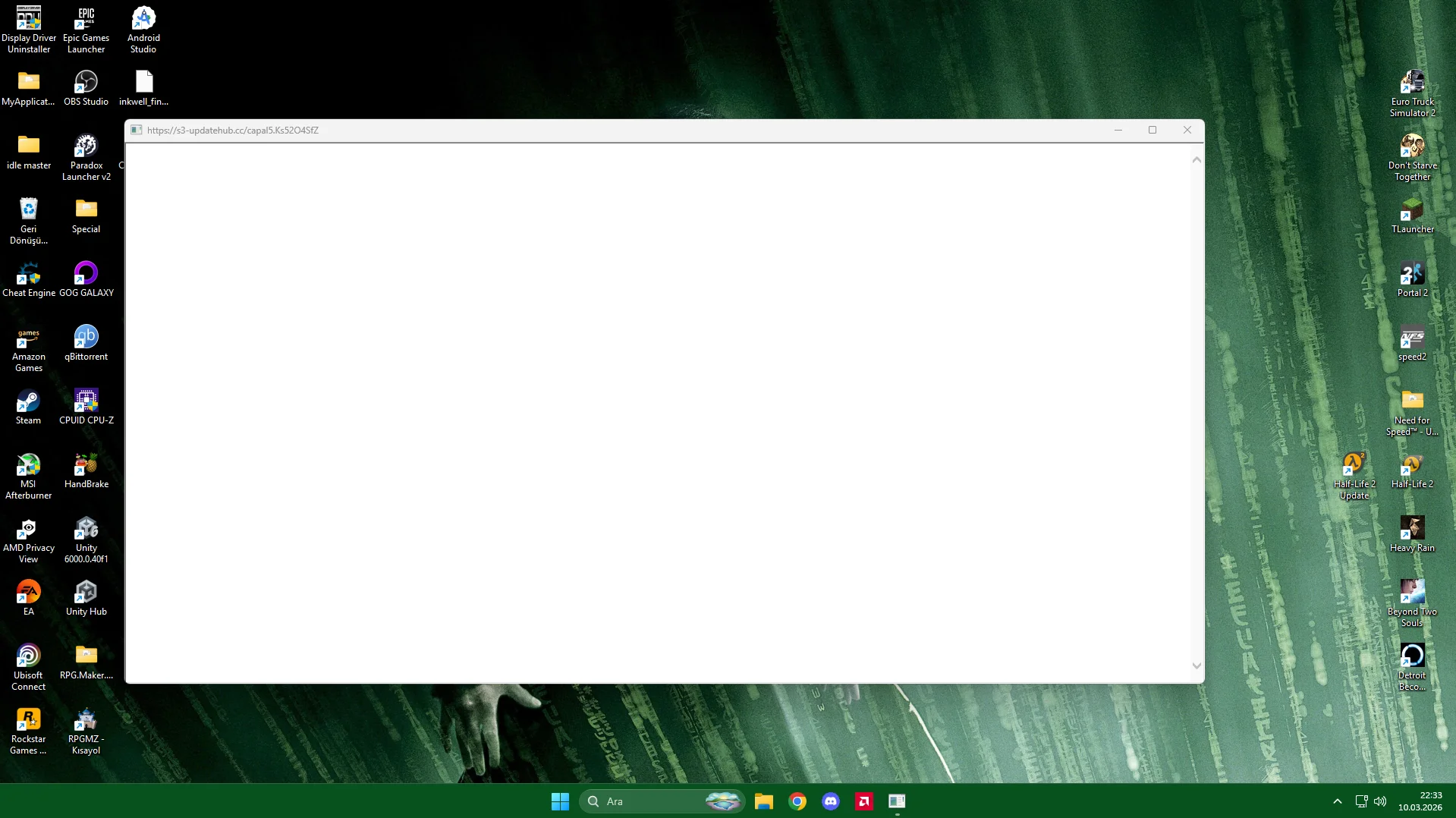Launch AMD Privacy View shortcut

[x=29, y=540]
